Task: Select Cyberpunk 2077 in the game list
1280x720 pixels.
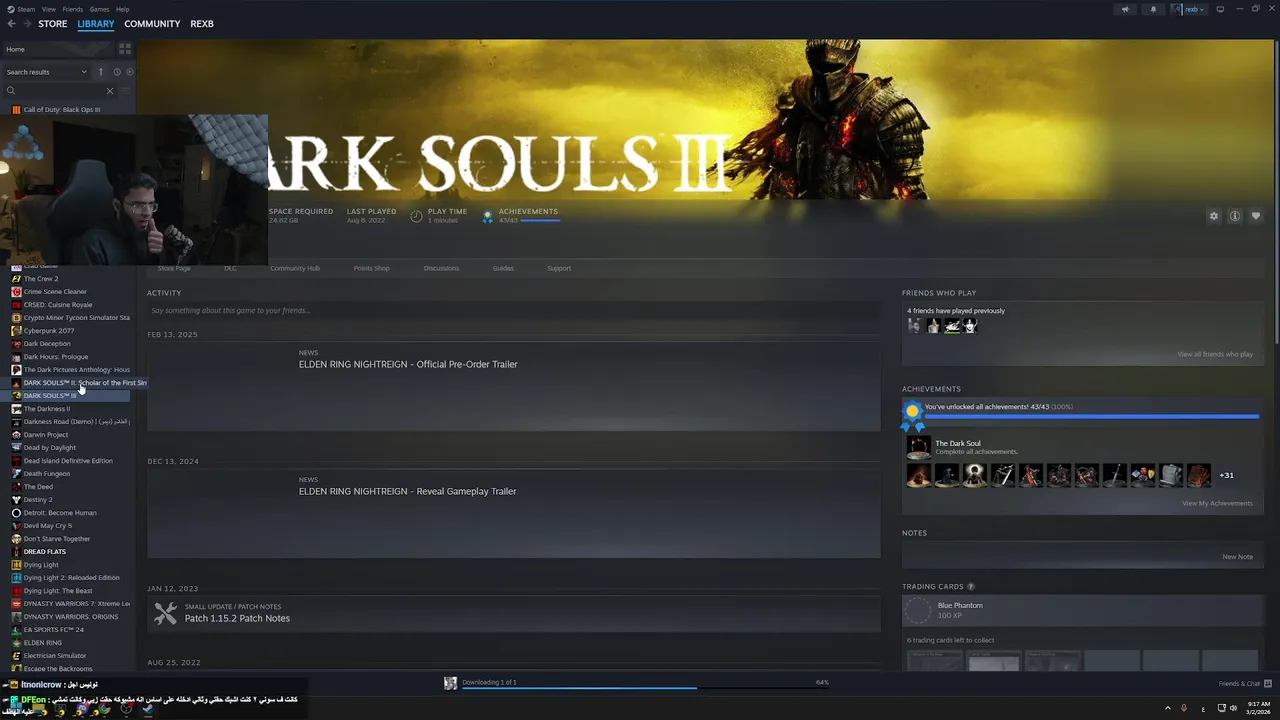Action: [x=49, y=331]
